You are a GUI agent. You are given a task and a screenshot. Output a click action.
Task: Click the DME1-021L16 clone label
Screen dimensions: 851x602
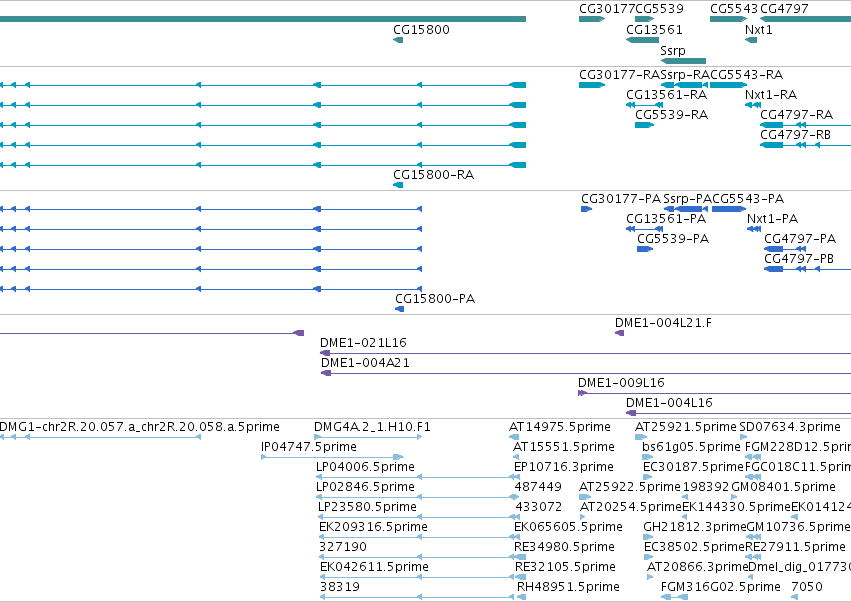363,343
